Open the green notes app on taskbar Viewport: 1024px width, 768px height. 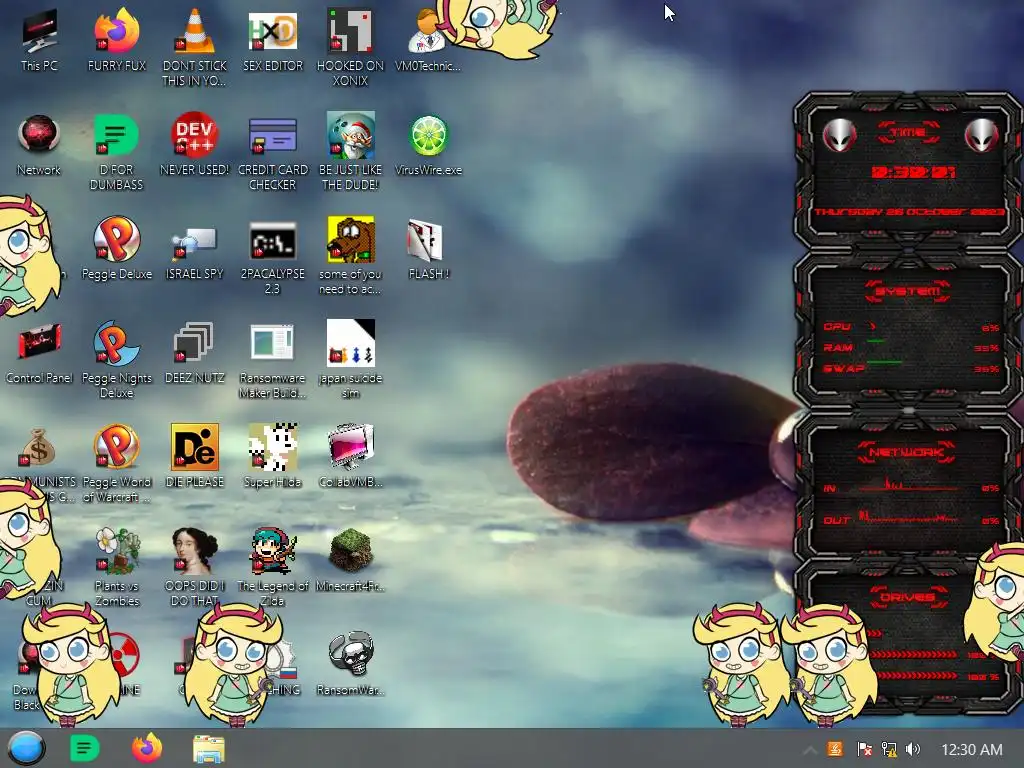(85, 748)
